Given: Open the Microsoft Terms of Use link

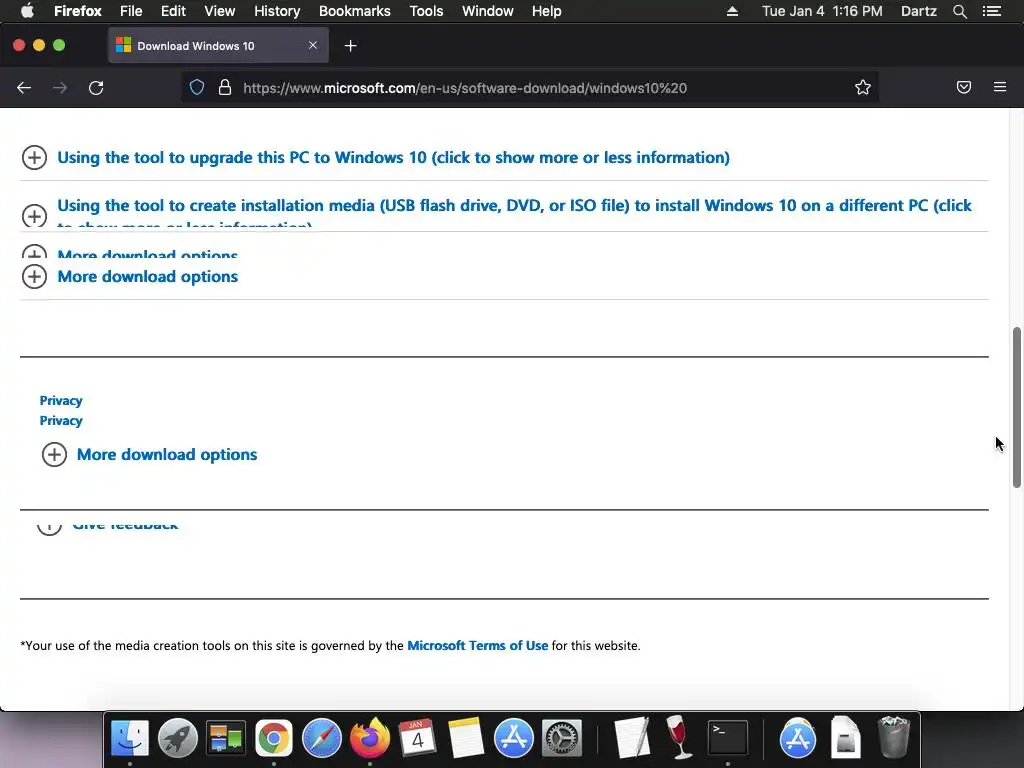Looking at the screenshot, I should pos(477,645).
